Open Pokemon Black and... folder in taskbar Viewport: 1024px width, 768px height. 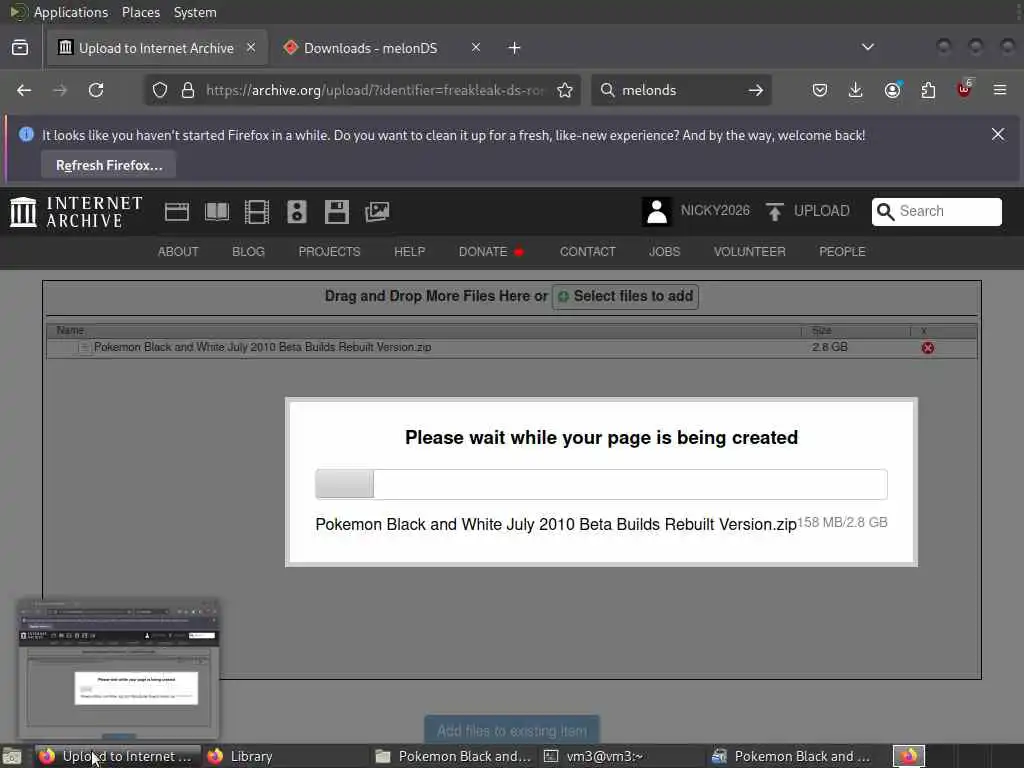(x=455, y=756)
